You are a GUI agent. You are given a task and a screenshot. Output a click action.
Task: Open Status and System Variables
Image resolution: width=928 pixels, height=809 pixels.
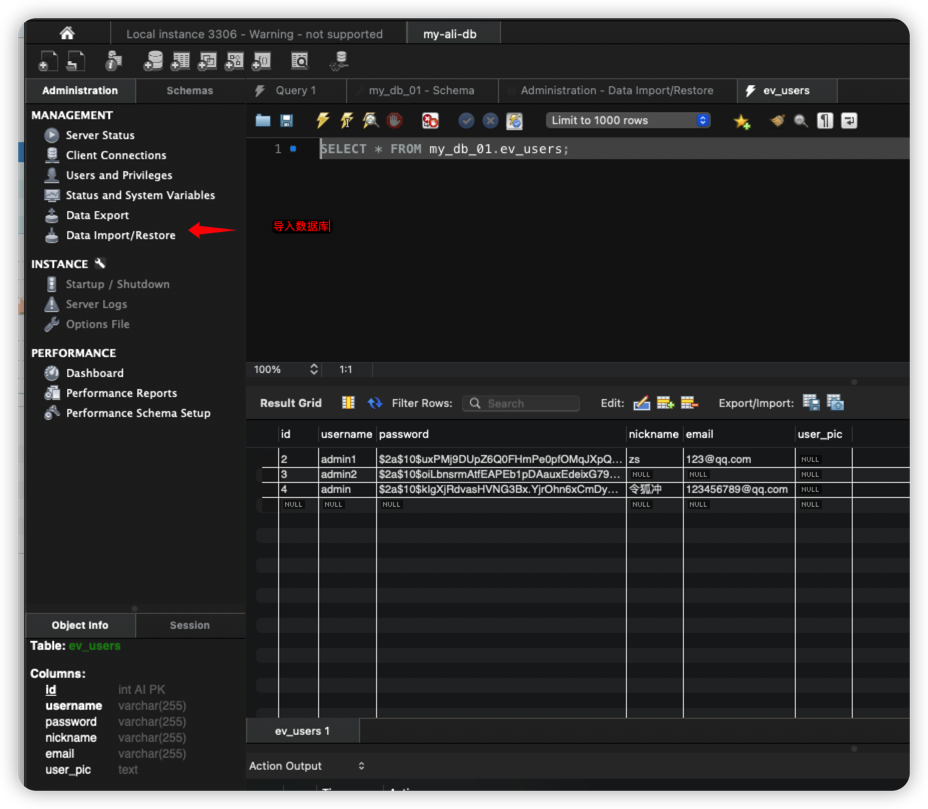pos(140,195)
